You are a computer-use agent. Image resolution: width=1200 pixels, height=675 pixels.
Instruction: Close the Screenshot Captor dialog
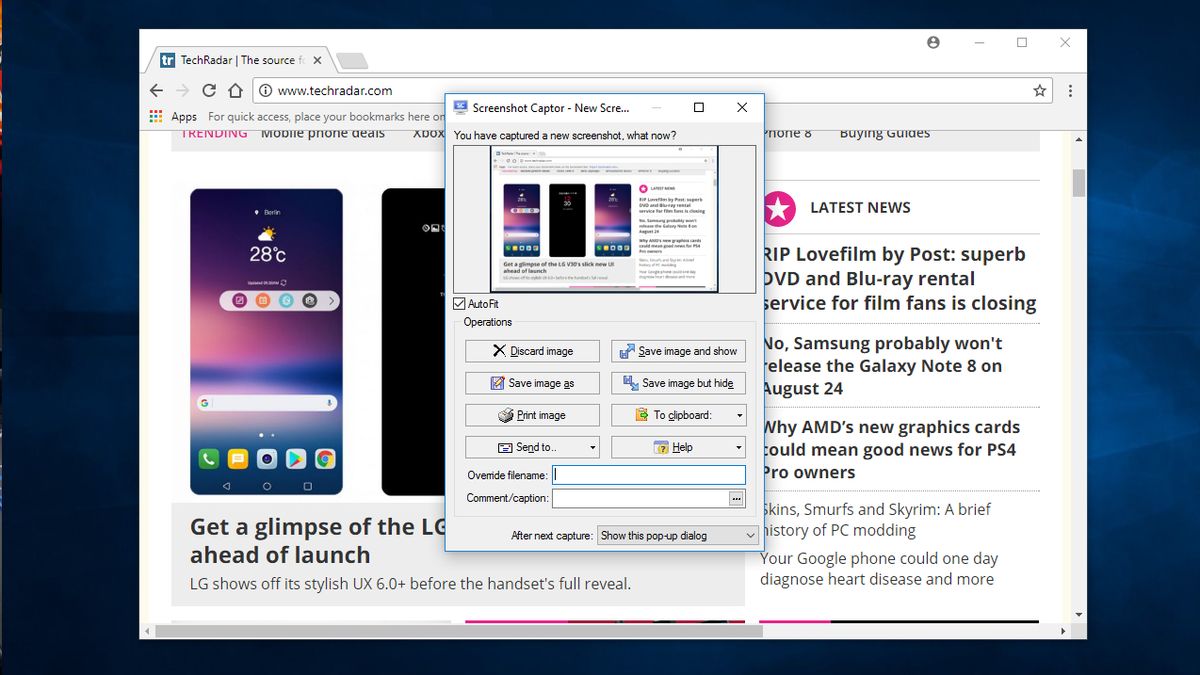pos(742,108)
